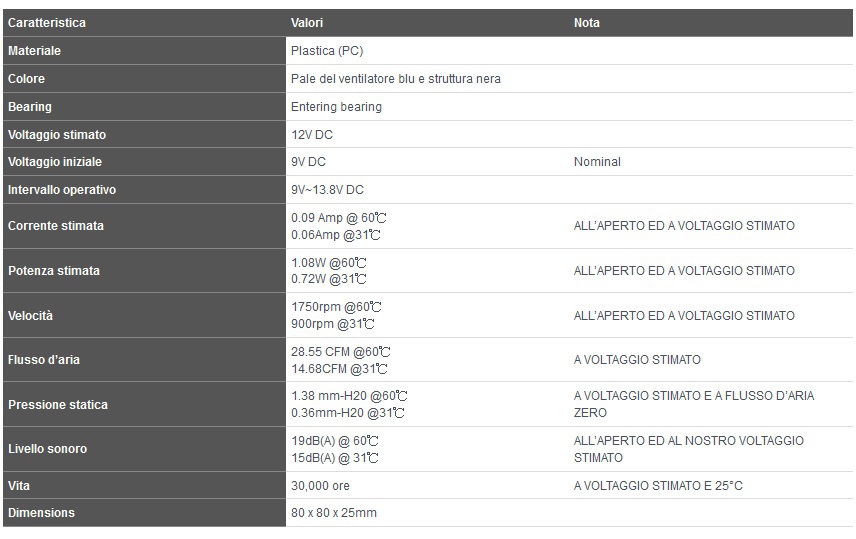Image resolution: width=856 pixels, height=539 pixels.
Task: Click the 1.08W @60℃ power value
Action: [x=329, y=263]
